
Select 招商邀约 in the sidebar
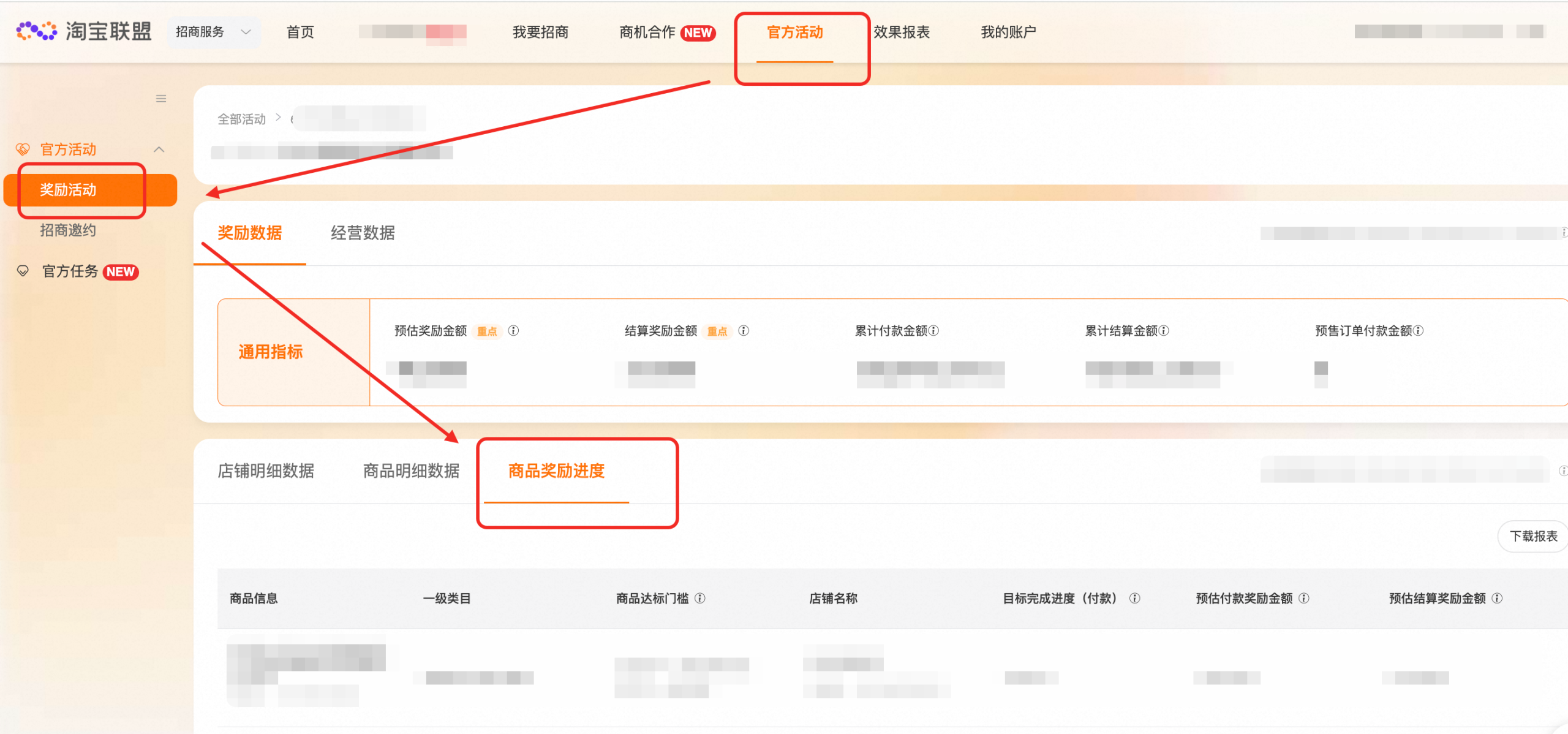66,230
